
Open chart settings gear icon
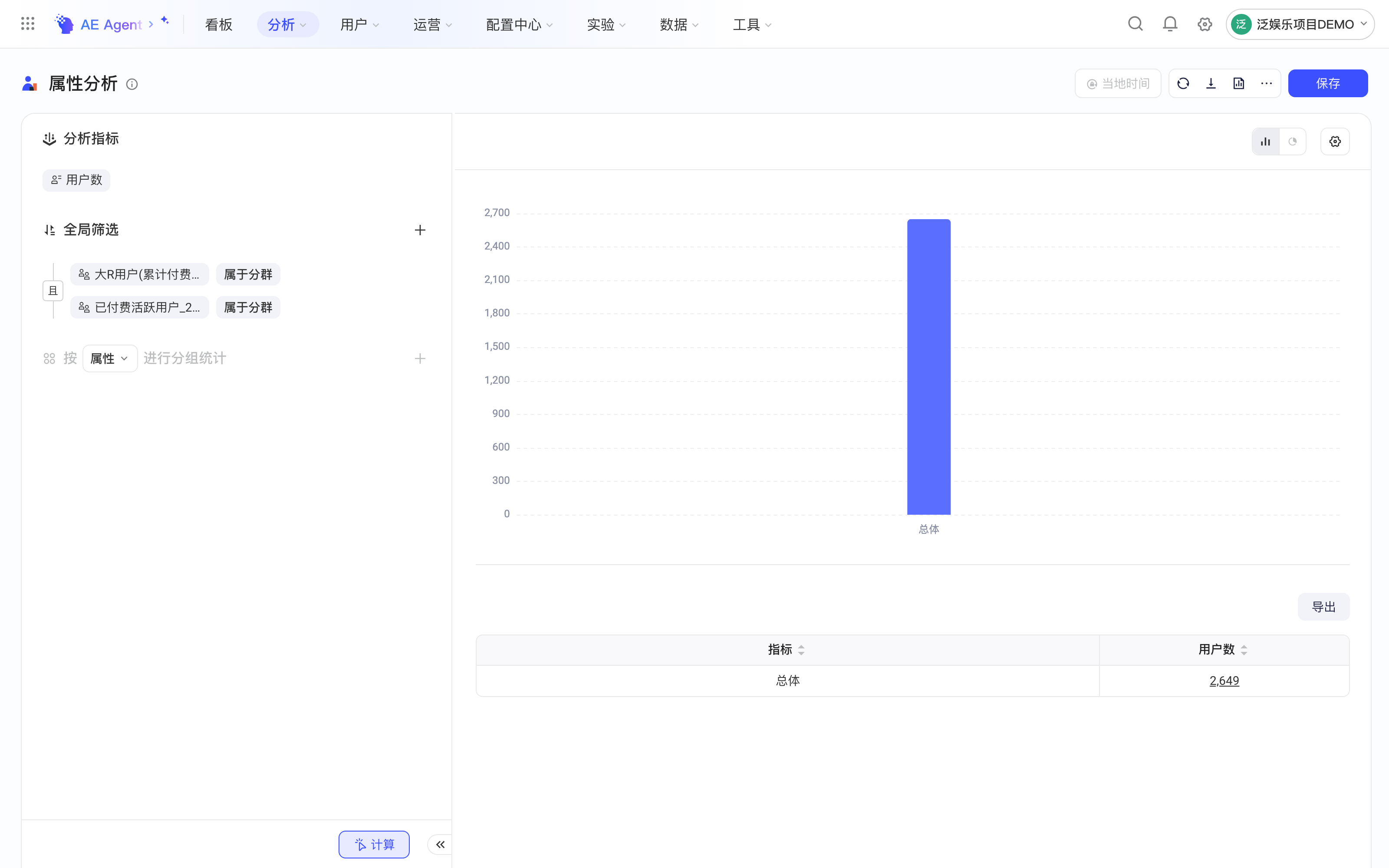pyautogui.click(x=1334, y=142)
